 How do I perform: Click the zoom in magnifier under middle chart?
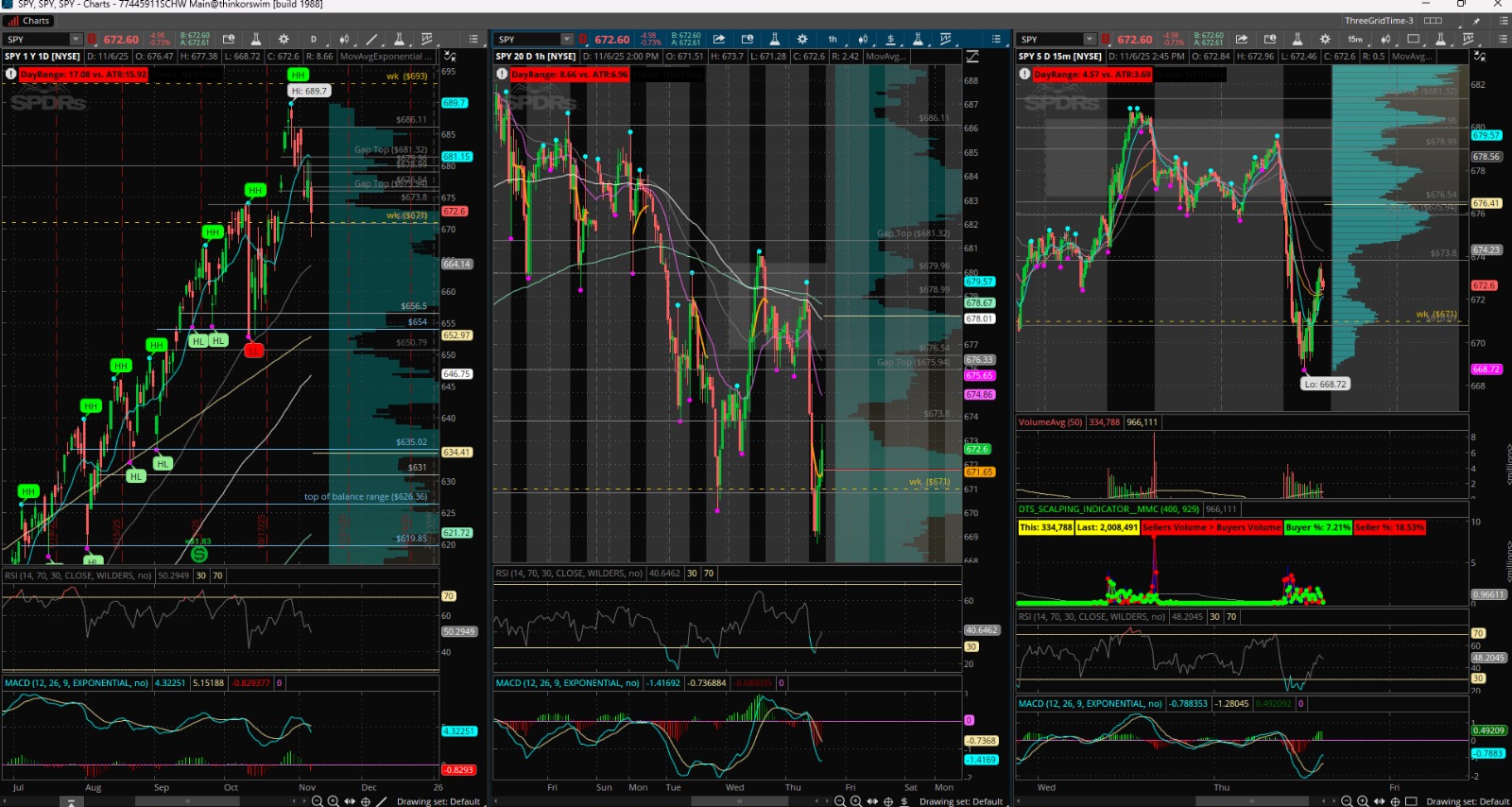click(x=855, y=801)
